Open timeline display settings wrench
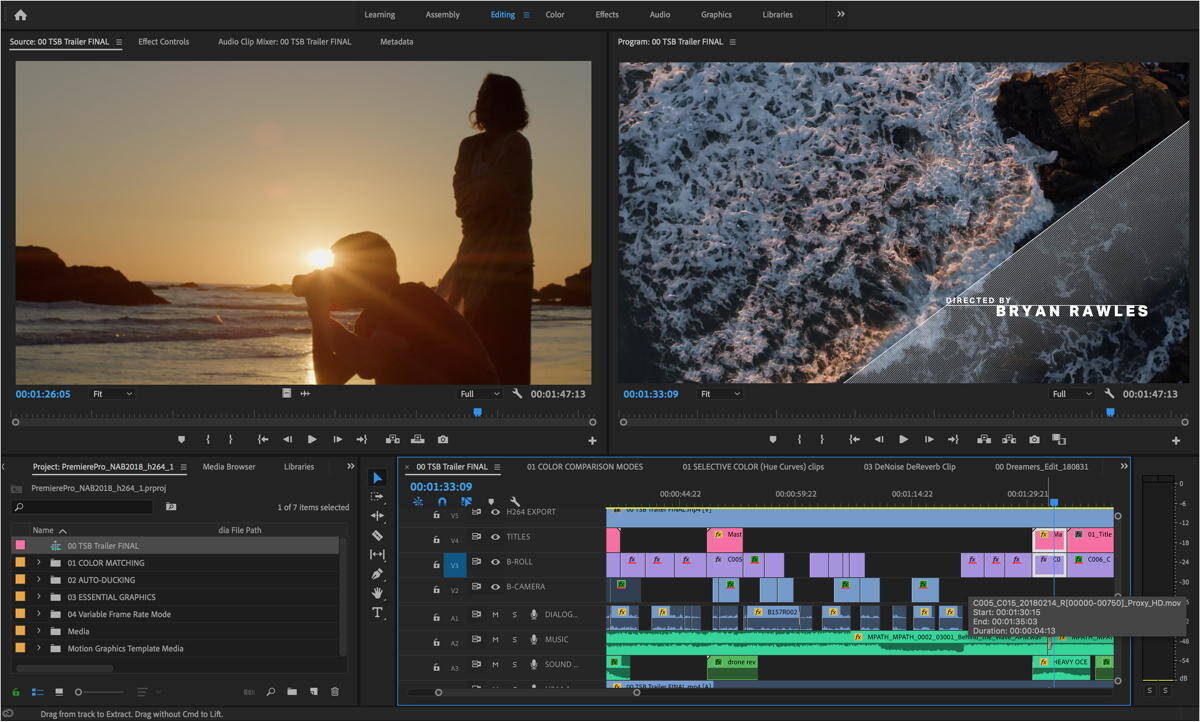This screenshot has height=722, width=1200. [515, 502]
